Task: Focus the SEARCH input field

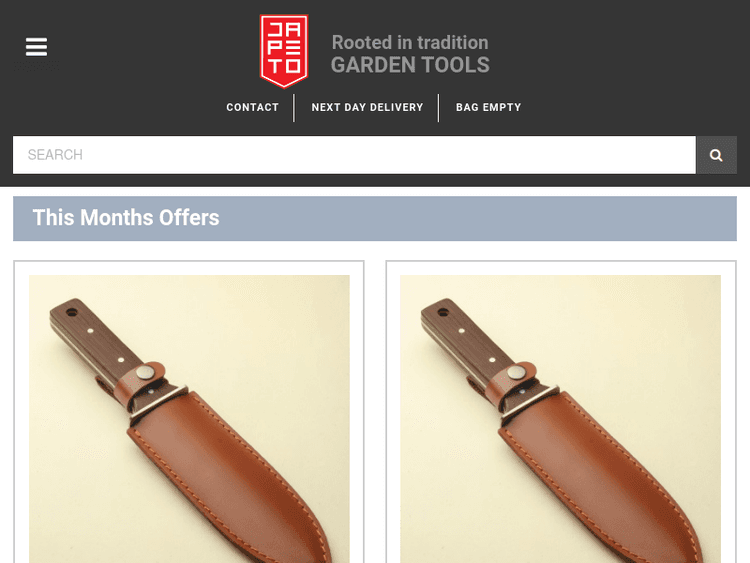Action: click(x=354, y=155)
